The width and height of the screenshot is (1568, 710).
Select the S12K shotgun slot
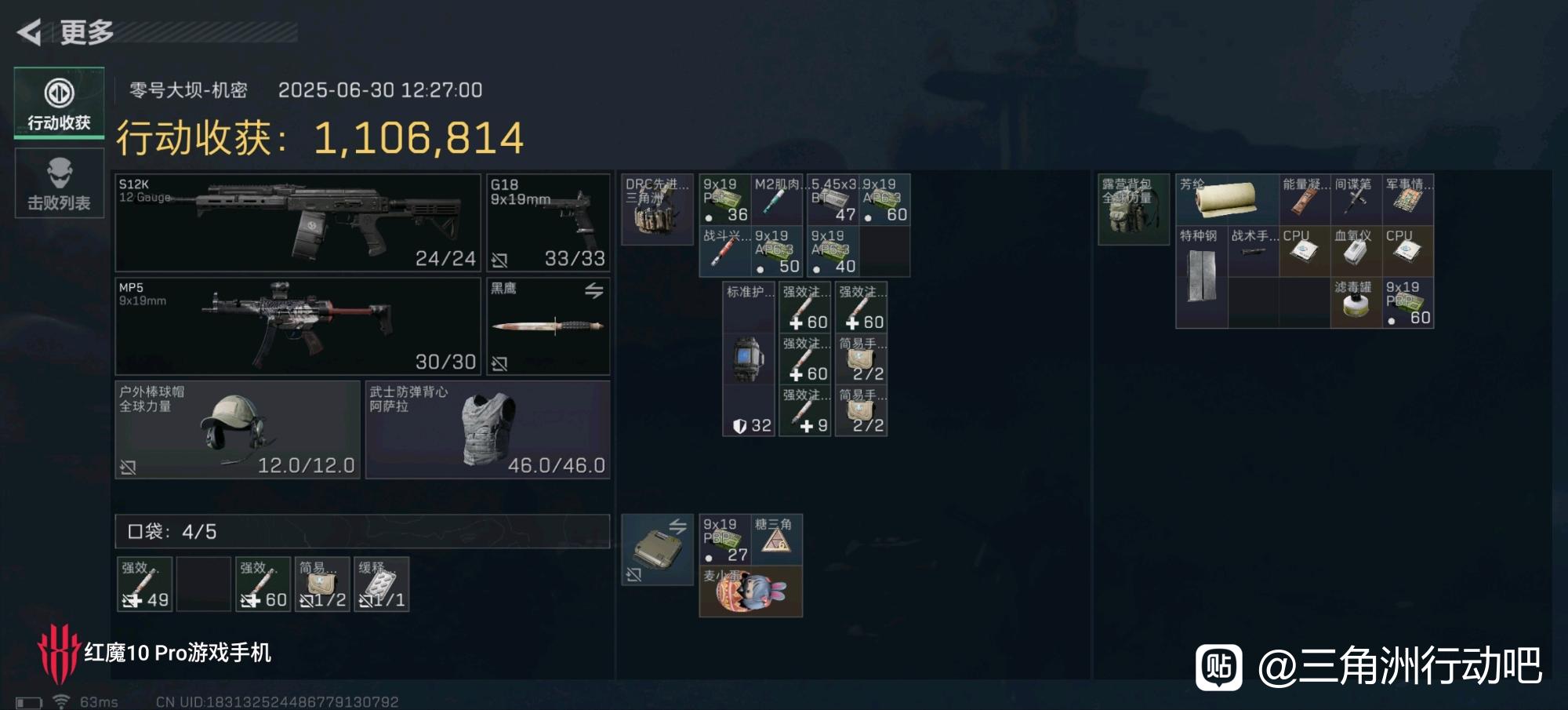coord(298,223)
